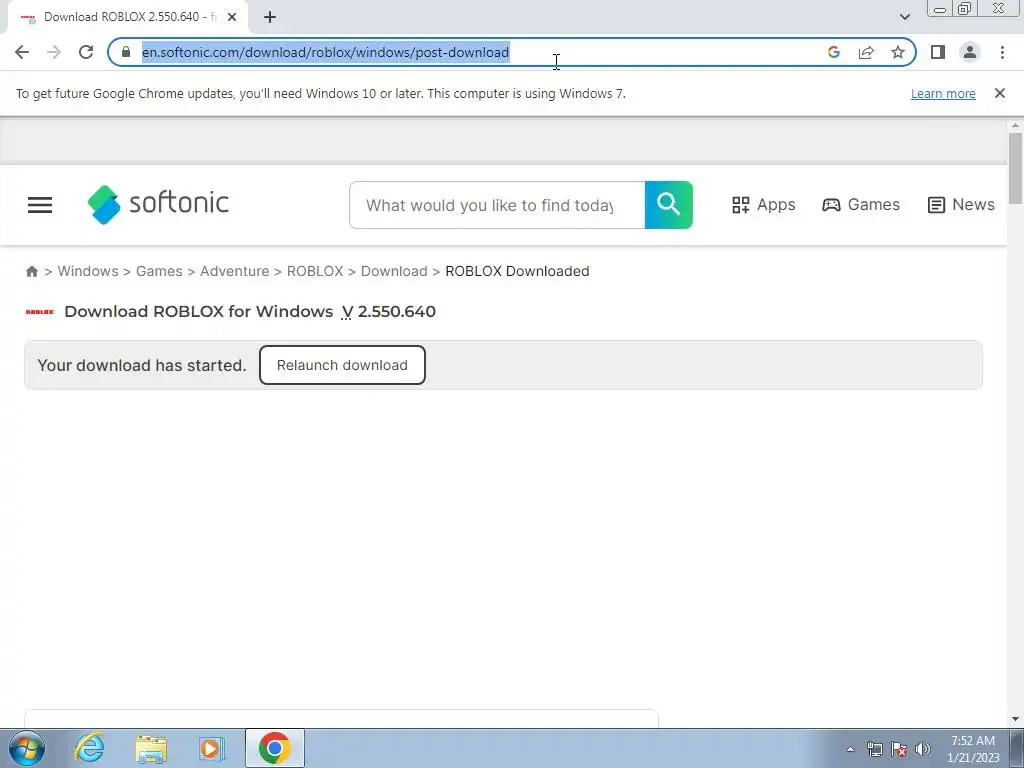The width and height of the screenshot is (1024, 768).
Task: Click the browser forward arrow
Action: [54, 52]
